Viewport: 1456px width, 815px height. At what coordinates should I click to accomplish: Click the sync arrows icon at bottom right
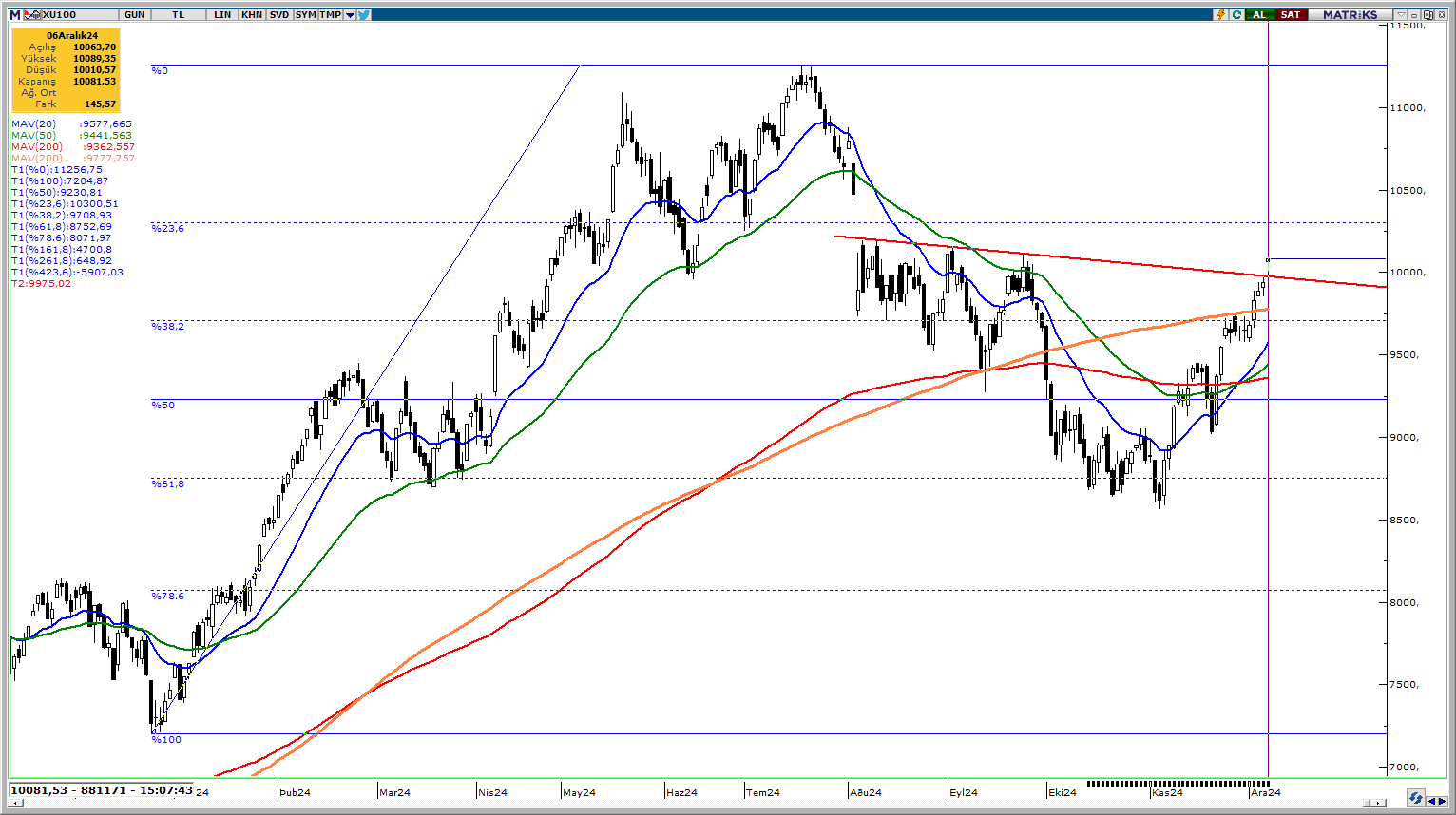coord(1416,798)
